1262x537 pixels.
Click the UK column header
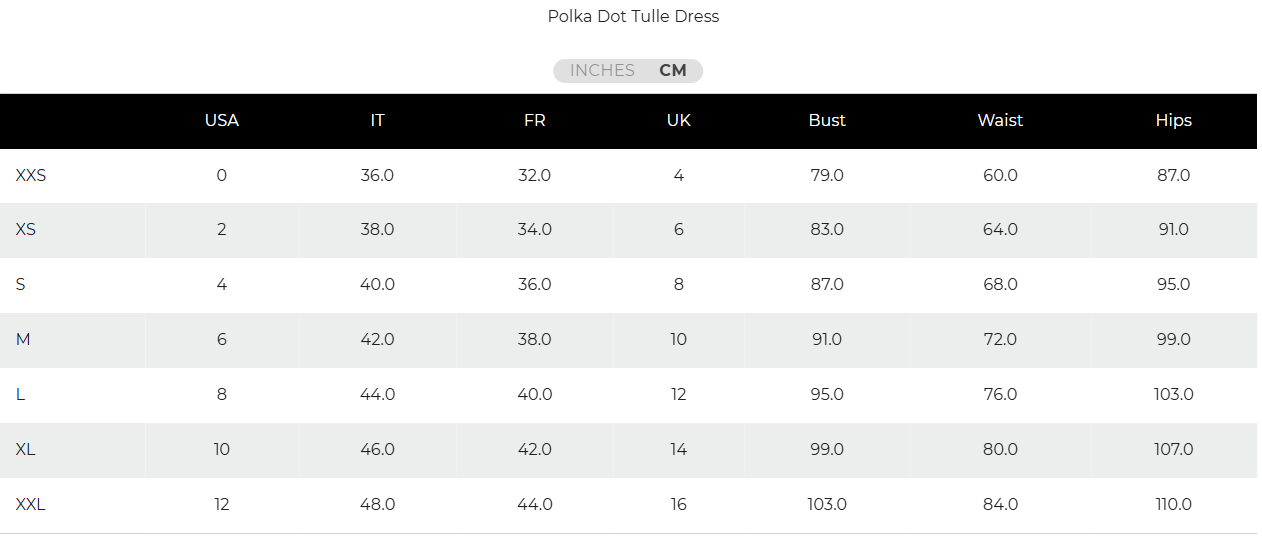coord(679,120)
